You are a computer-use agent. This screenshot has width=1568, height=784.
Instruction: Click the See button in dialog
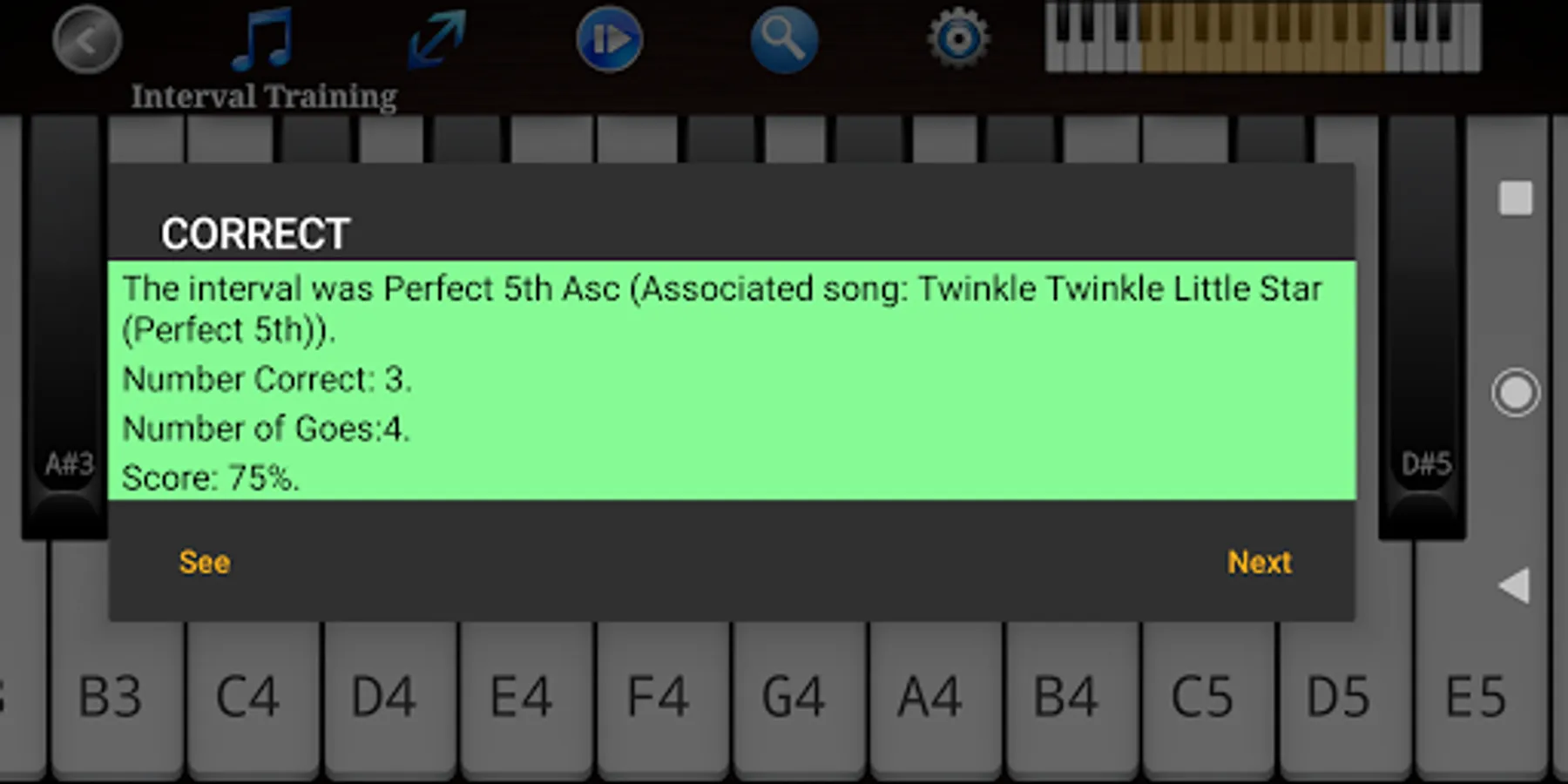(205, 562)
